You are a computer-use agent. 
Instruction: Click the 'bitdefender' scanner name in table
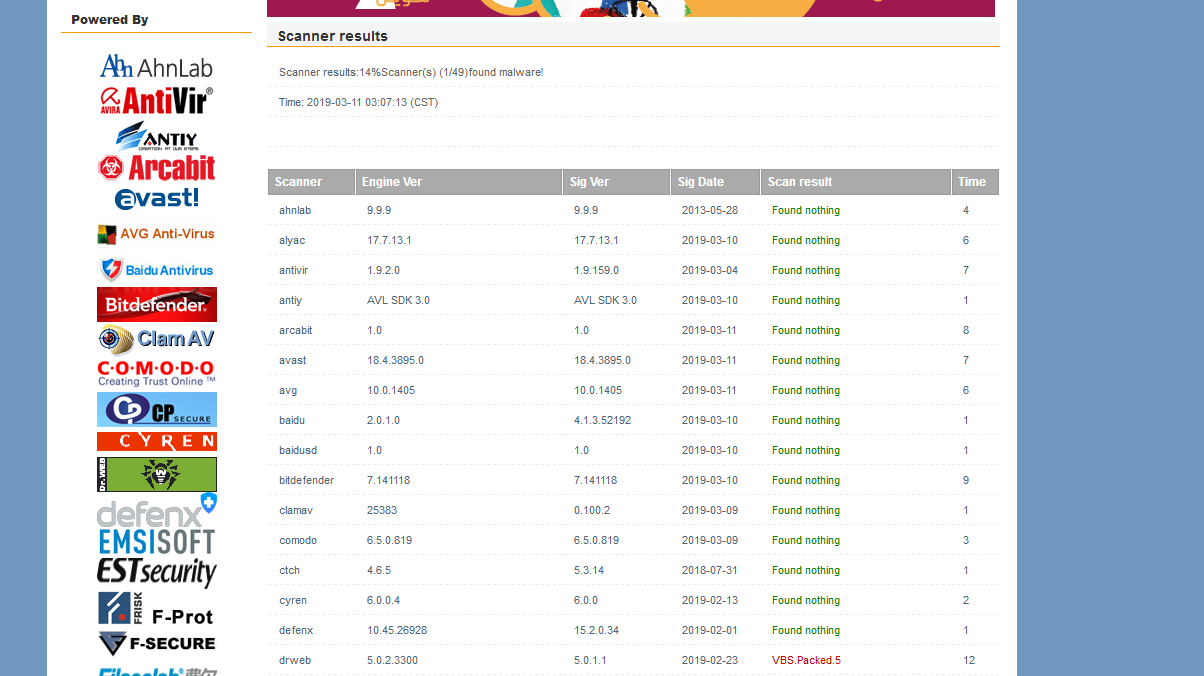(307, 480)
